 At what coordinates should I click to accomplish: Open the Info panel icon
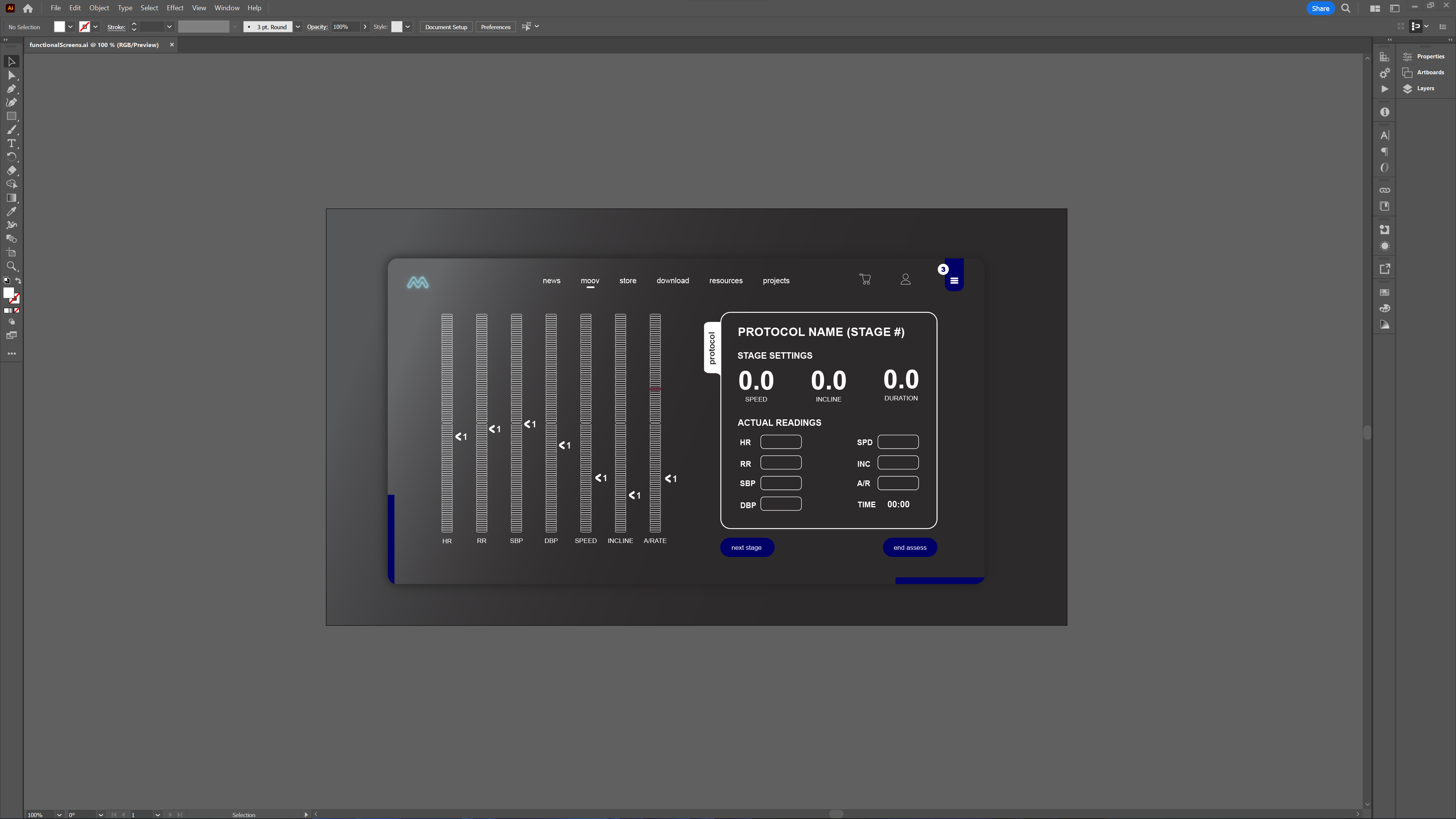[x=1384, y=112]
